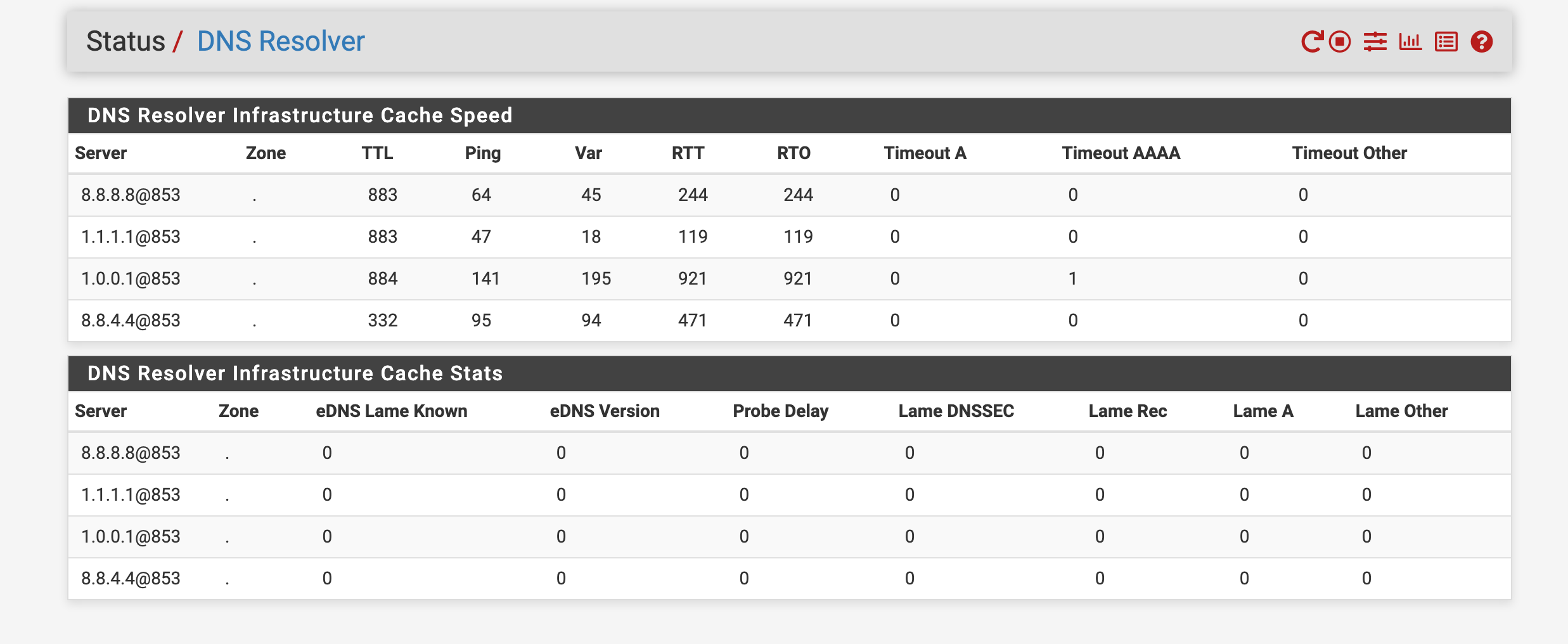Click the Ping column header
The height and width of the screenshot is (644, 1568).
click(x=483, y=153)
